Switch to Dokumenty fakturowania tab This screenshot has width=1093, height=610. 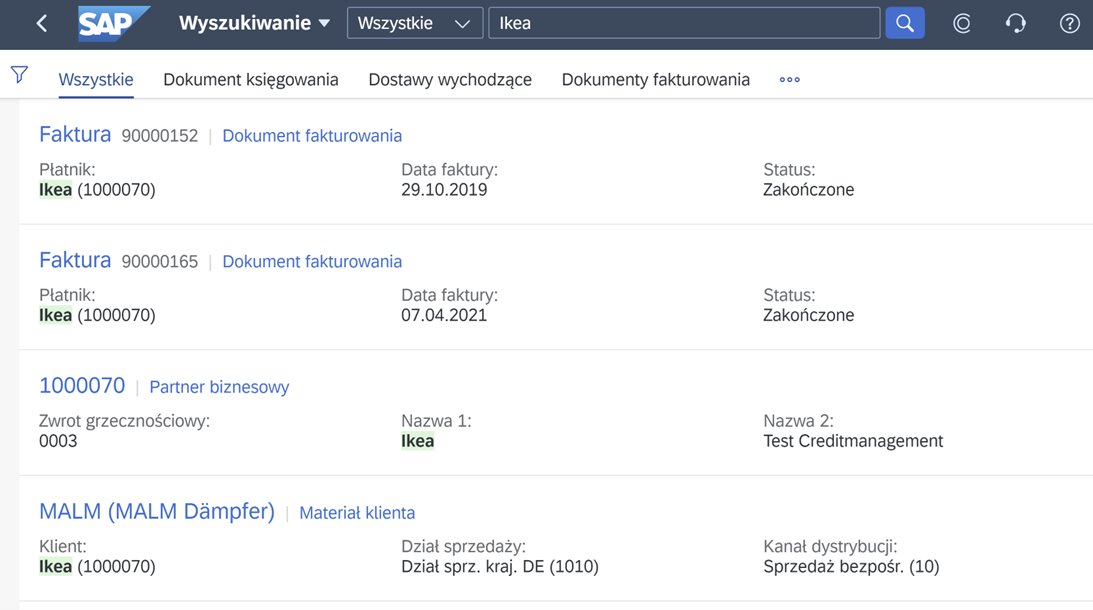pyautogui.click(x=656, y=79)
